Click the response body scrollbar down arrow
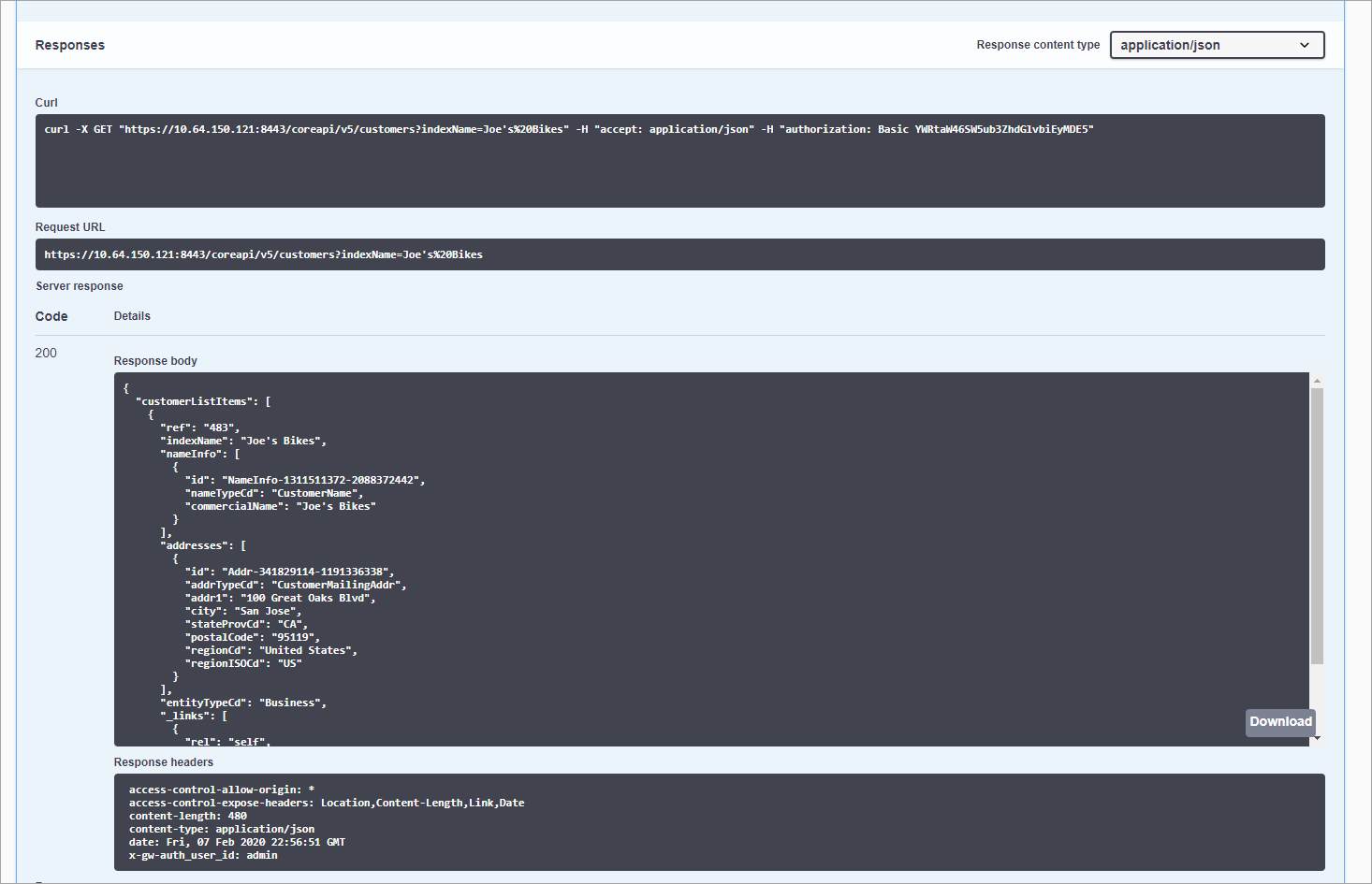Image resolution: width=1372 pixels, height=884 pixels. coord(1317,738)
